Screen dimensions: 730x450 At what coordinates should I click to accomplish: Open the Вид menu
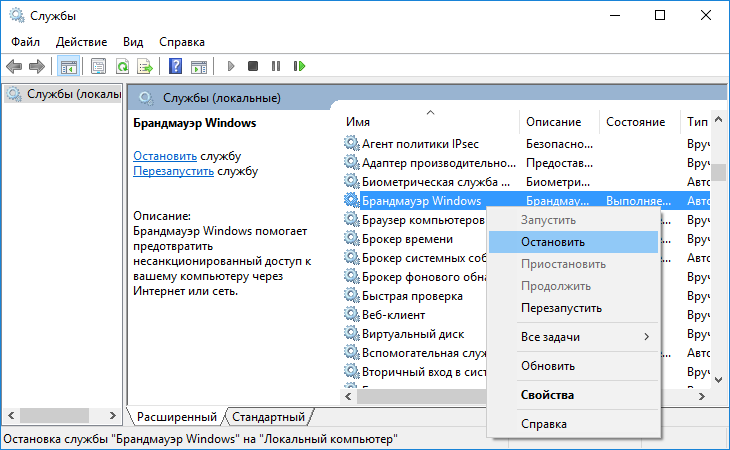[133, 42]
